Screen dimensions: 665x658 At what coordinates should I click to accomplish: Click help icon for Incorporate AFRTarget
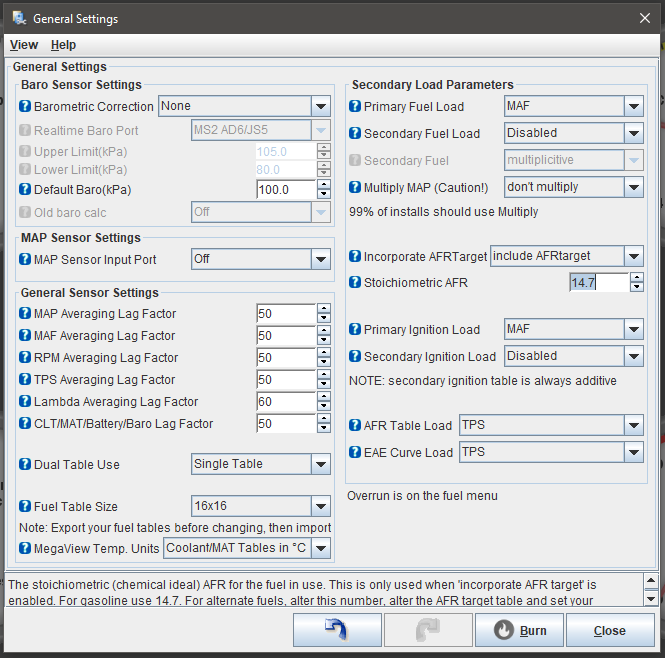click(355, 256)
